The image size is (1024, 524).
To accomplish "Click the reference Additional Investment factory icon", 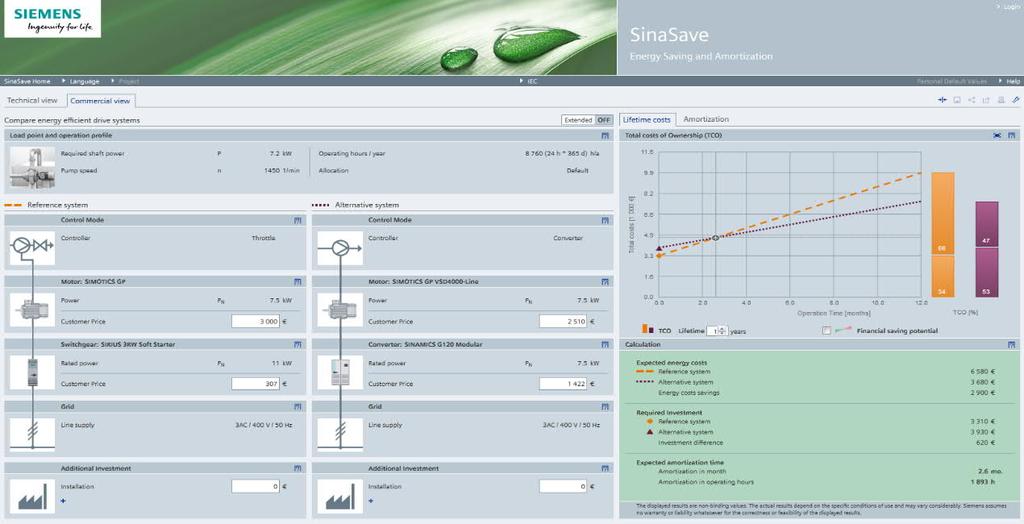I will [x=32, y=497].
